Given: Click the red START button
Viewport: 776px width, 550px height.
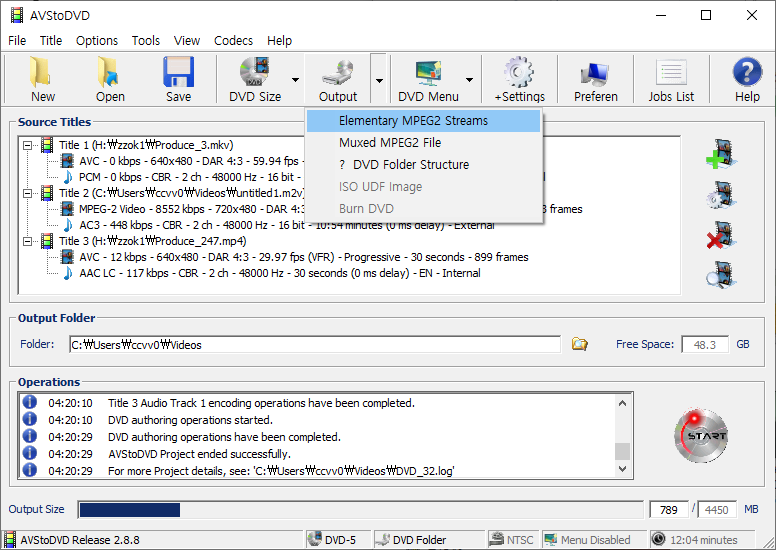Looking at the screenshot, I should tap(701, 436).
